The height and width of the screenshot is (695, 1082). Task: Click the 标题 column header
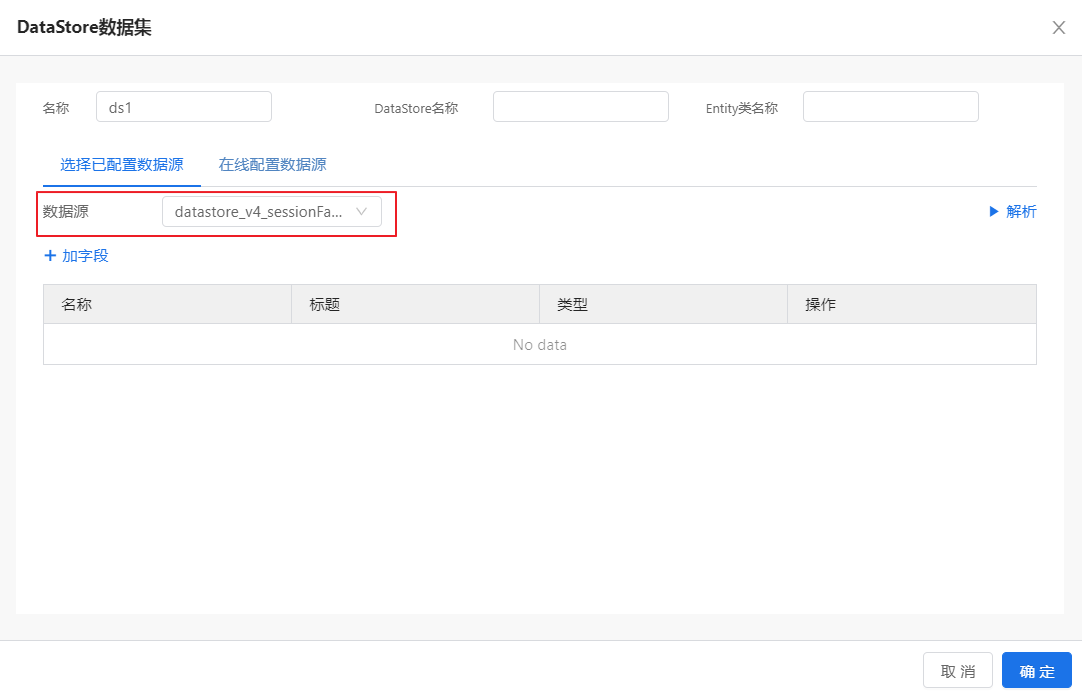415,304
